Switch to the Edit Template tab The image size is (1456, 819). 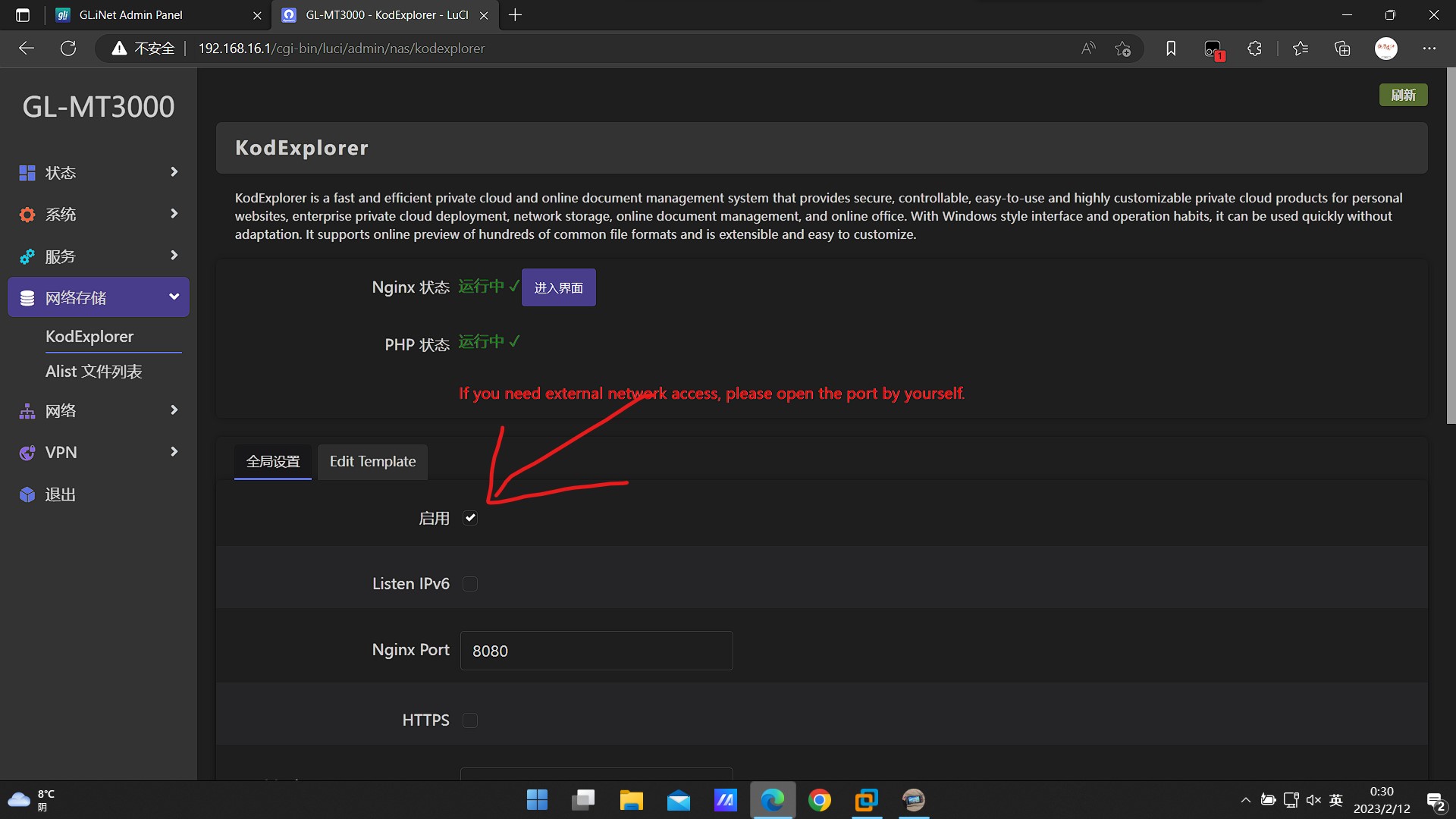point(372,462)
